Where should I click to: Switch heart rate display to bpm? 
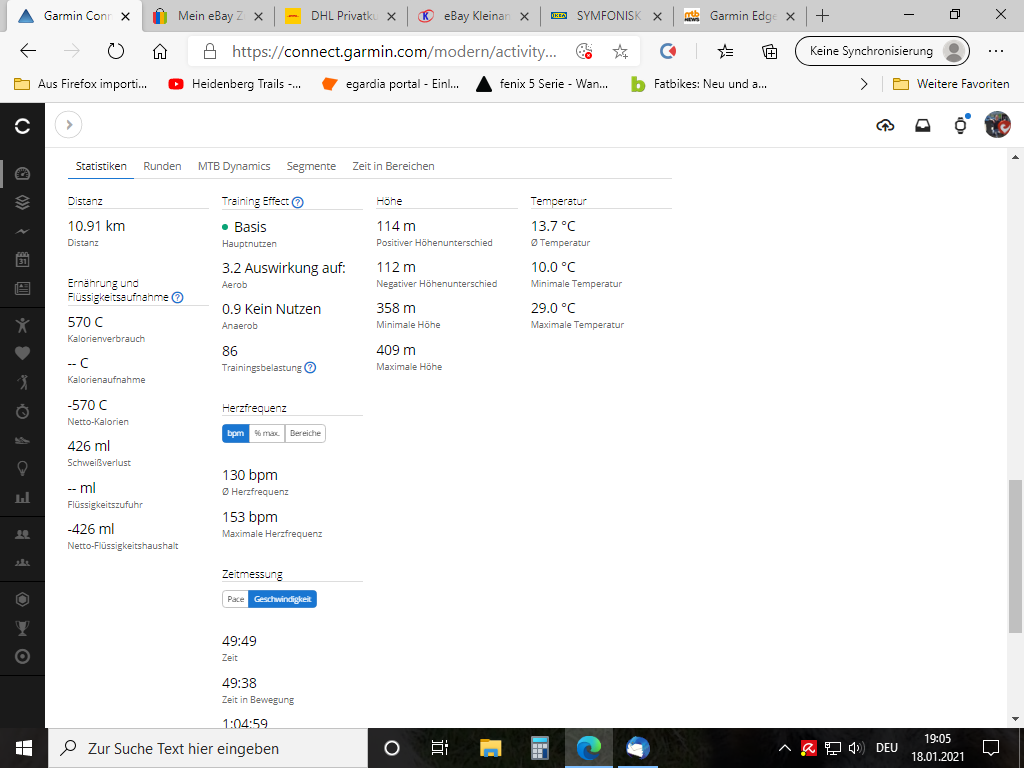point(235,433)
